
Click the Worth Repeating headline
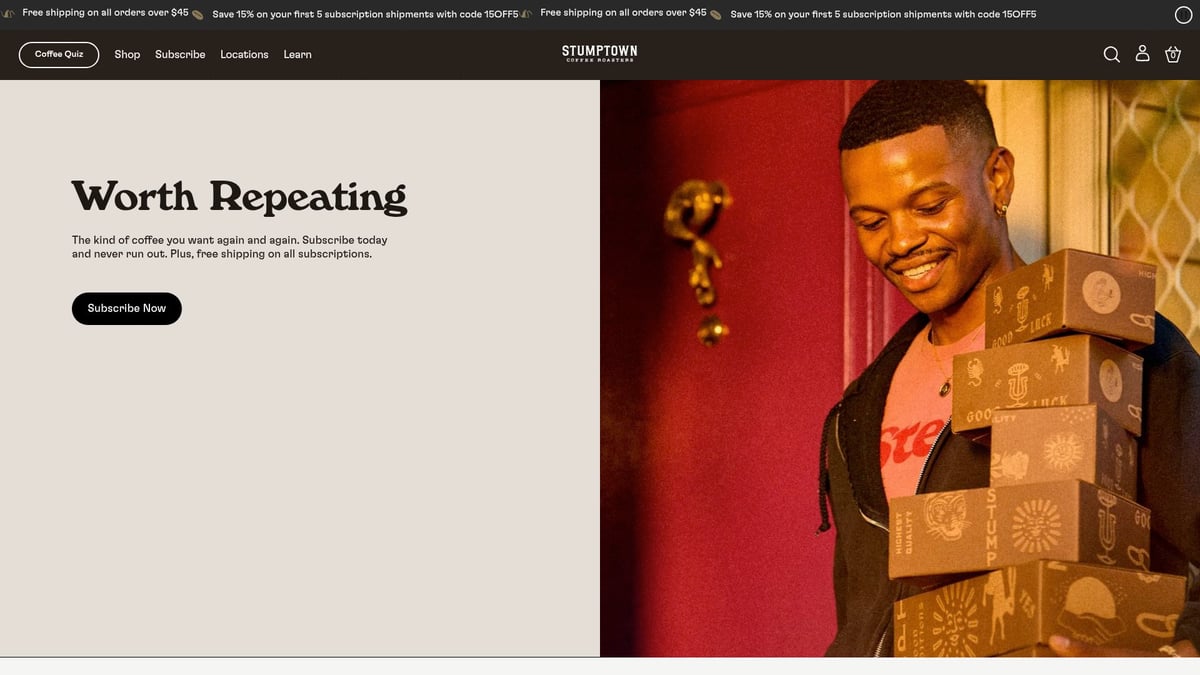coord(239,196)
